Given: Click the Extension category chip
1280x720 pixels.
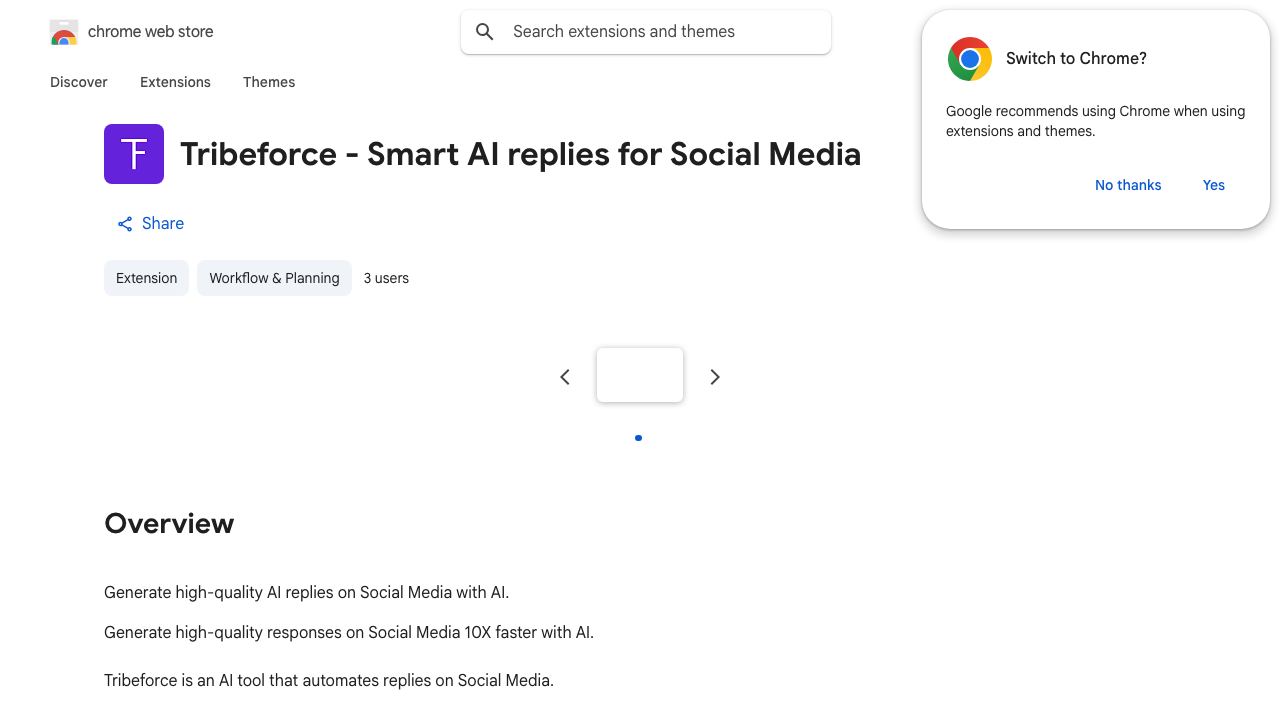Looking at the screenshot, I should [x=146, y=278].
